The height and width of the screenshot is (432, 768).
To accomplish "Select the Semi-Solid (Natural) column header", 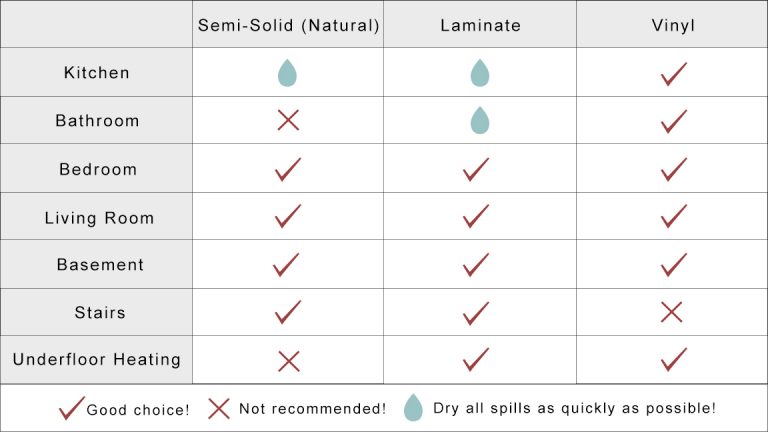I will pyautogui.click(x=288, y=25).
